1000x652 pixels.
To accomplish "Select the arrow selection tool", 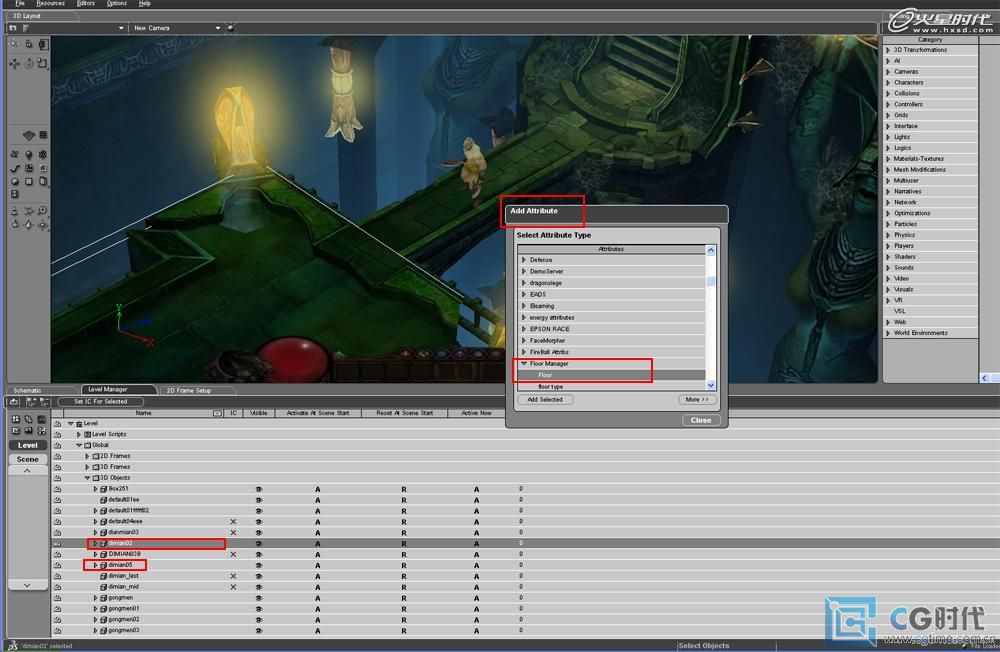I will [x=14, y=44].
